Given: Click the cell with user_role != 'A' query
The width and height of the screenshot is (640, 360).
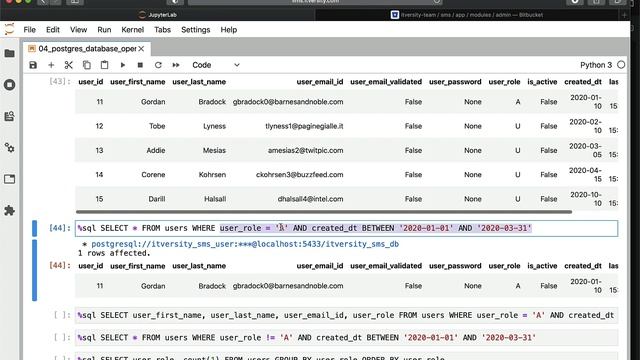Looking at the screenshot, I should tap(346, 338).
